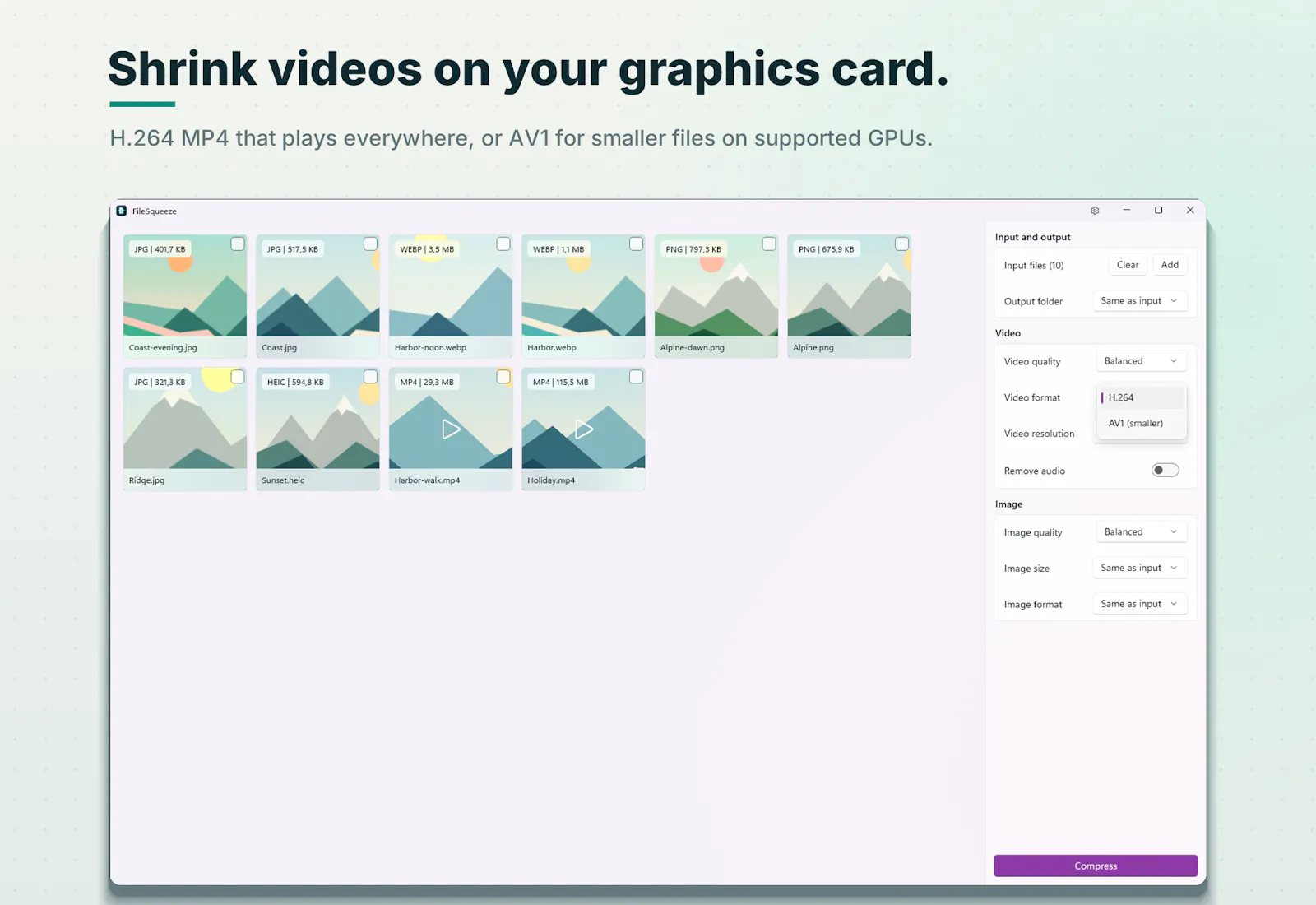Tick the Coast-evening.jpg checkbox
This screenshot has height=905, width=1316.
coord(238,244)
